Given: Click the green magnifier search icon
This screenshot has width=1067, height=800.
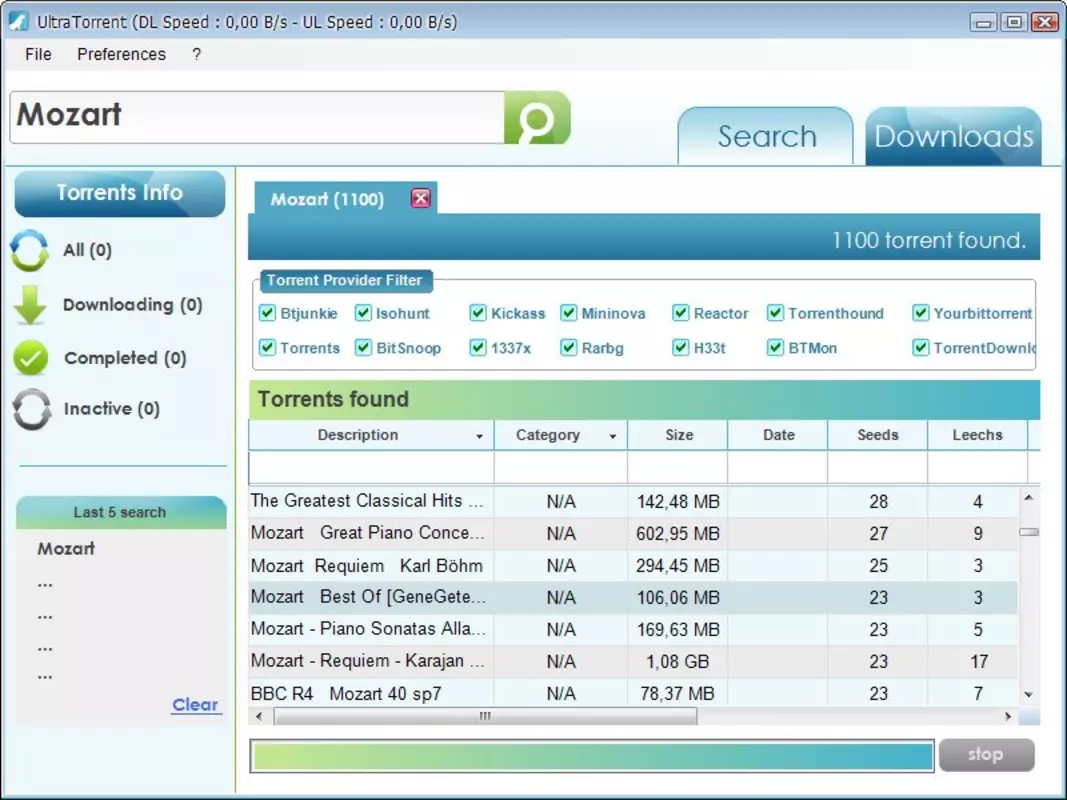Looking at the screenshot, I should click(x=537, y=118).
